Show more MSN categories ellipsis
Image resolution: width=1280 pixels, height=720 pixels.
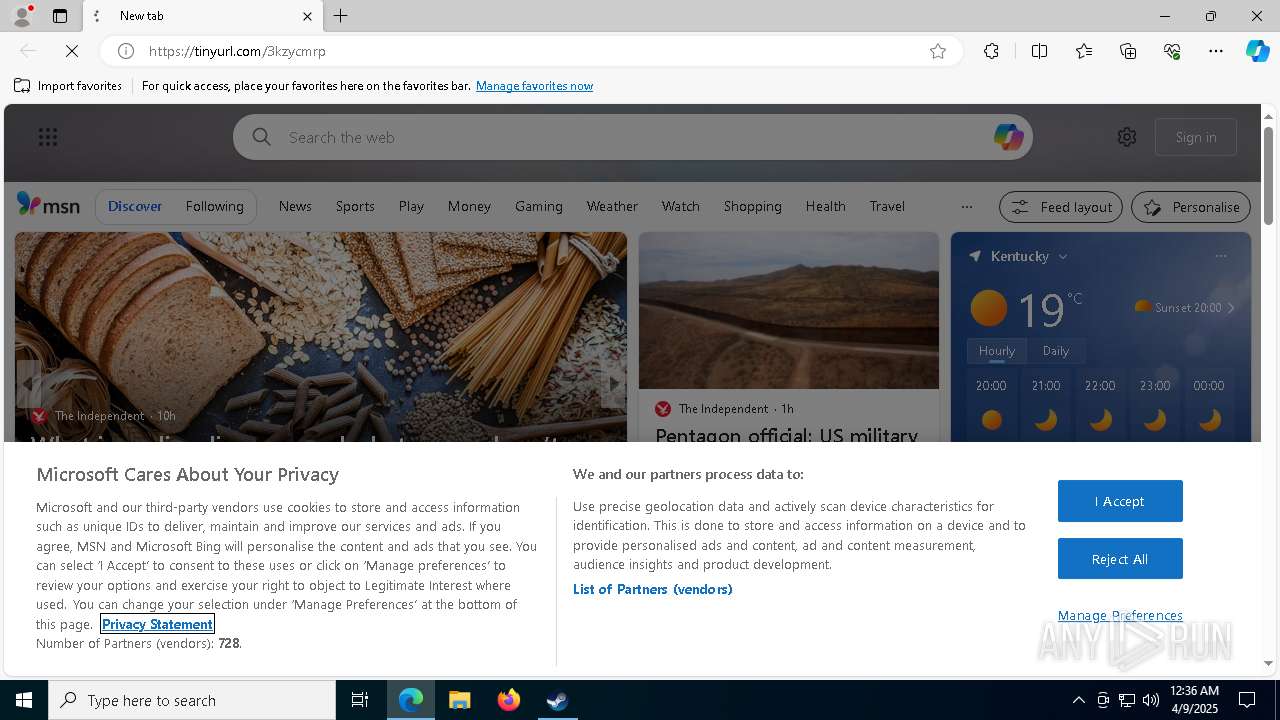tap(966, 207)
